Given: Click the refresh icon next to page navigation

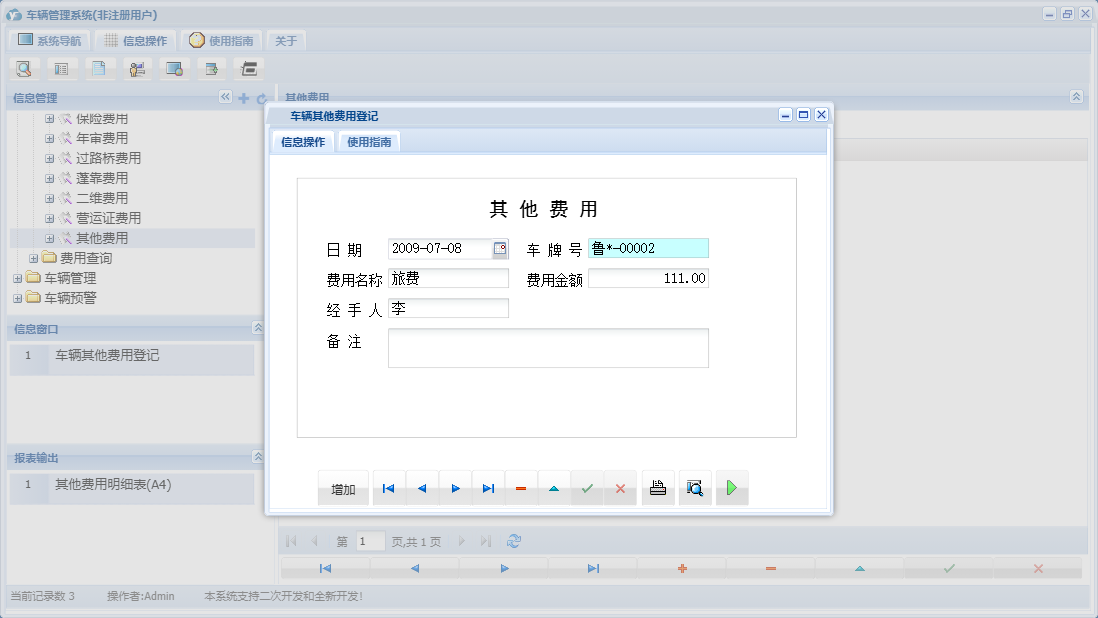Looking at the screenshot, I should coord(513,540).
